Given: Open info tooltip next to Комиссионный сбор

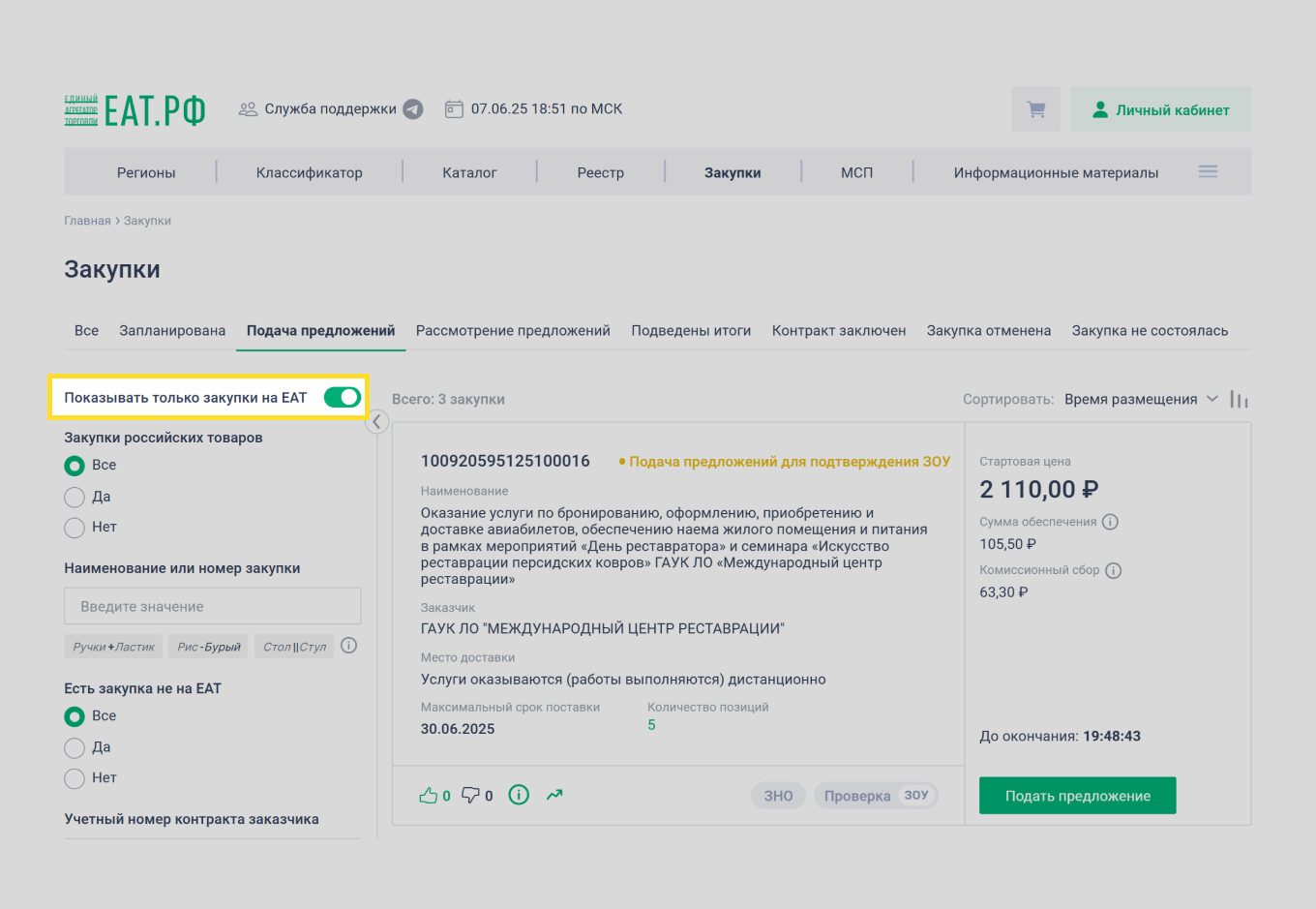Looking at the screenshot, I should [x=1114, y=570].
